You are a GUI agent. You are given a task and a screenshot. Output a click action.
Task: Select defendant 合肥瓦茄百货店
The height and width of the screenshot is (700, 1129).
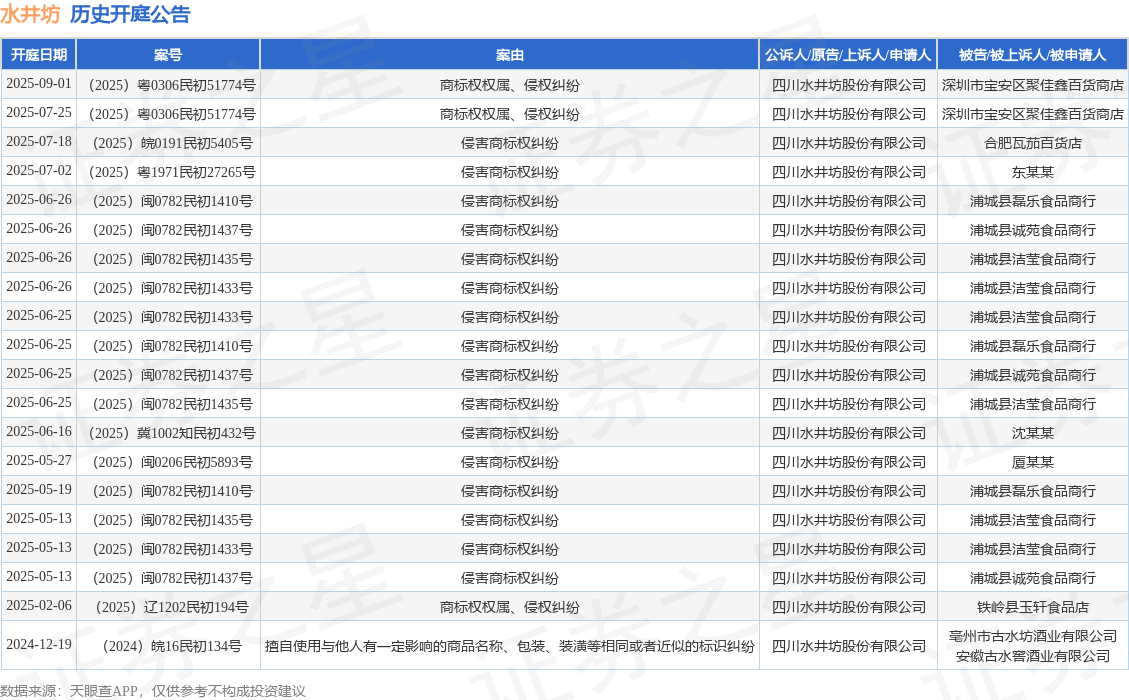coord(1033,143)
